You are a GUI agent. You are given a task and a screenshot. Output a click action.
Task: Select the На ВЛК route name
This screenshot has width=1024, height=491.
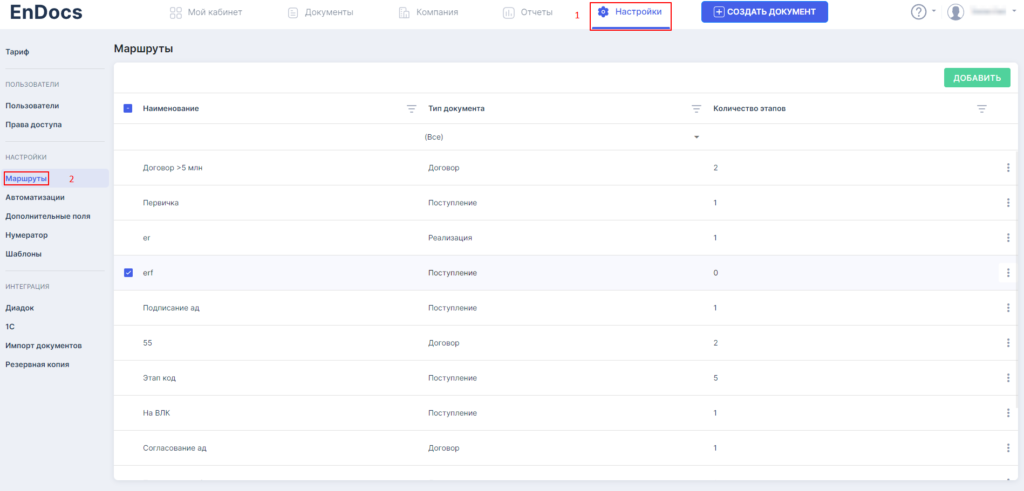157,413
